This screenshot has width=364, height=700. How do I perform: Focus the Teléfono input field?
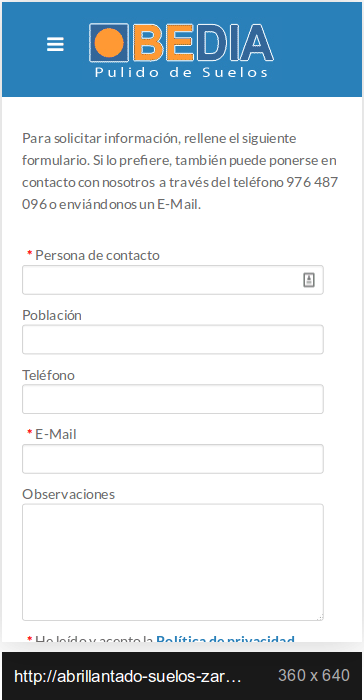[x=173, y=399]
